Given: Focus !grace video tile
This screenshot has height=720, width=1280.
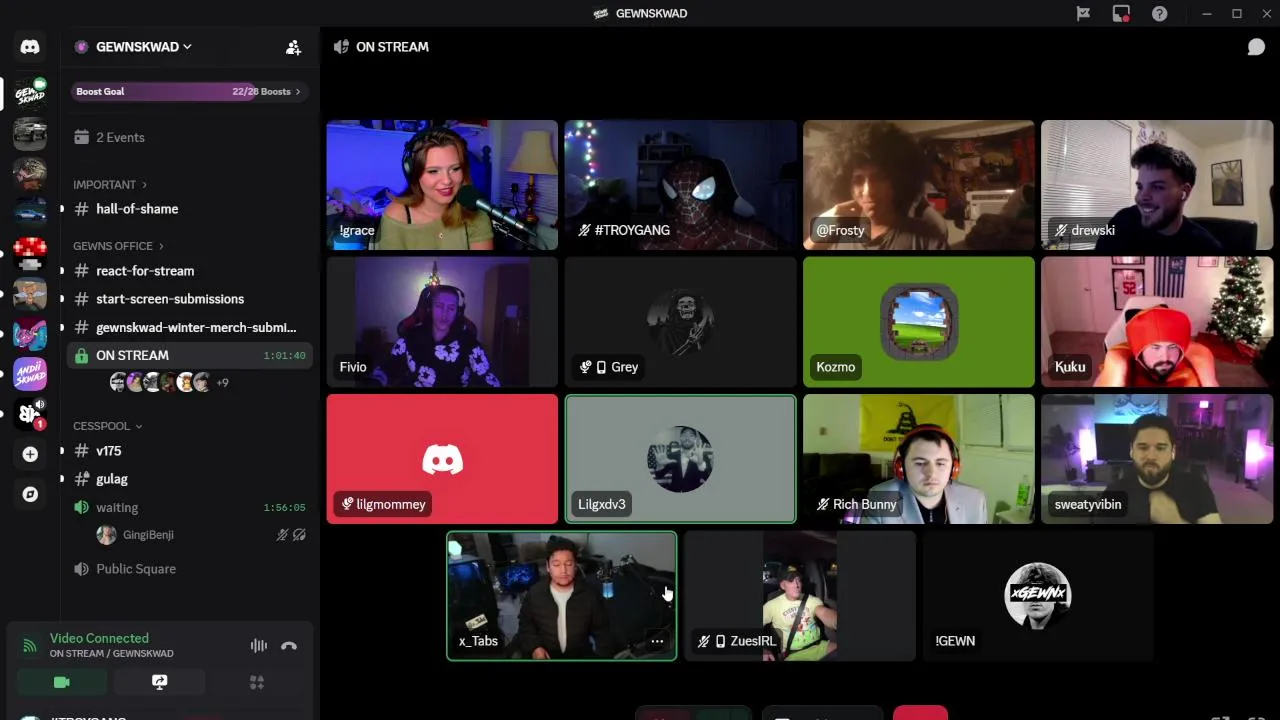Looking at the screenshot, I should (x=442, y=185).
